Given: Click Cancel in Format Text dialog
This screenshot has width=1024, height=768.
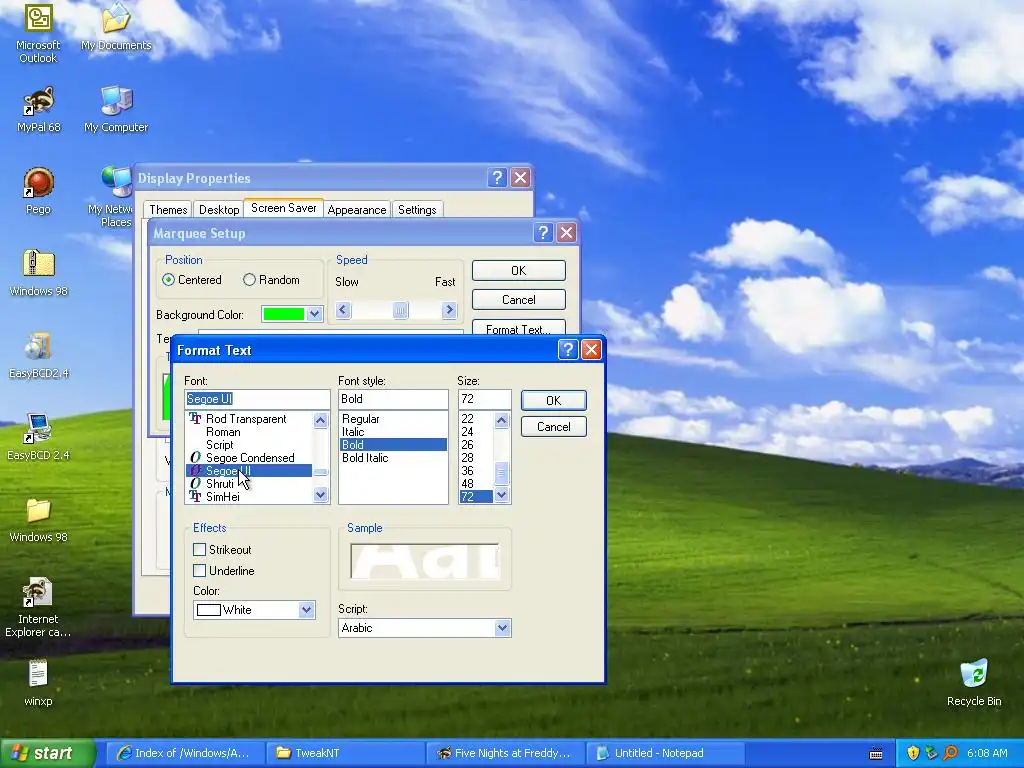Looking at the screenshot, I should (553, 427).
